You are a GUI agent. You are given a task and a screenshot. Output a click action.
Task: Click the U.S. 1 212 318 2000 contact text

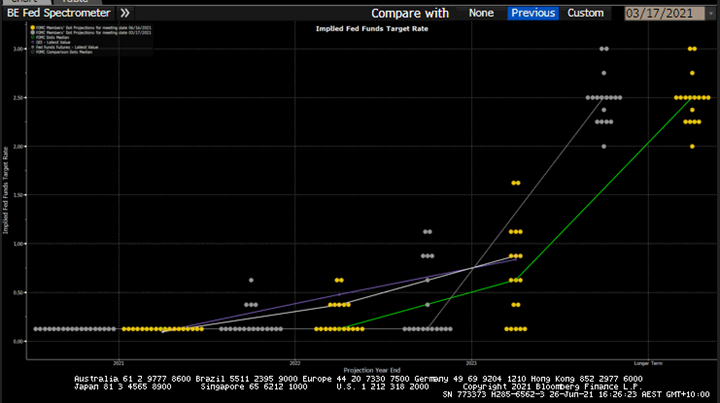click(x=382, y=386)
